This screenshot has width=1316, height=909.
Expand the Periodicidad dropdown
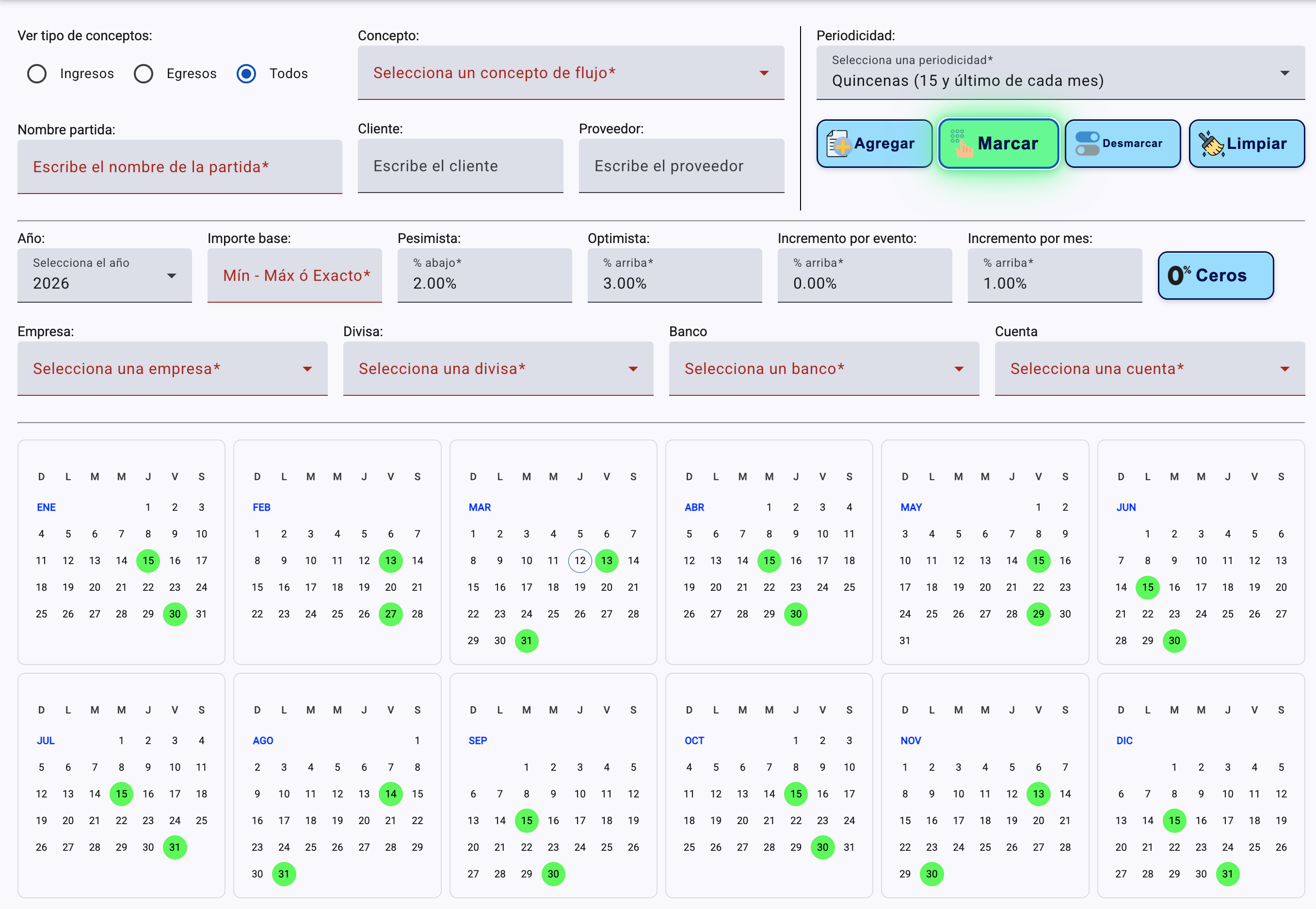pos(1060,73)
